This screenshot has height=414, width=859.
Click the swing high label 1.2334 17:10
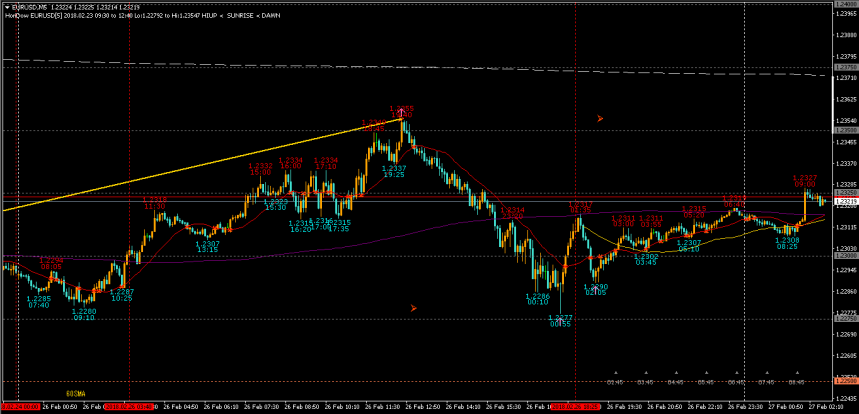(326, 163)
